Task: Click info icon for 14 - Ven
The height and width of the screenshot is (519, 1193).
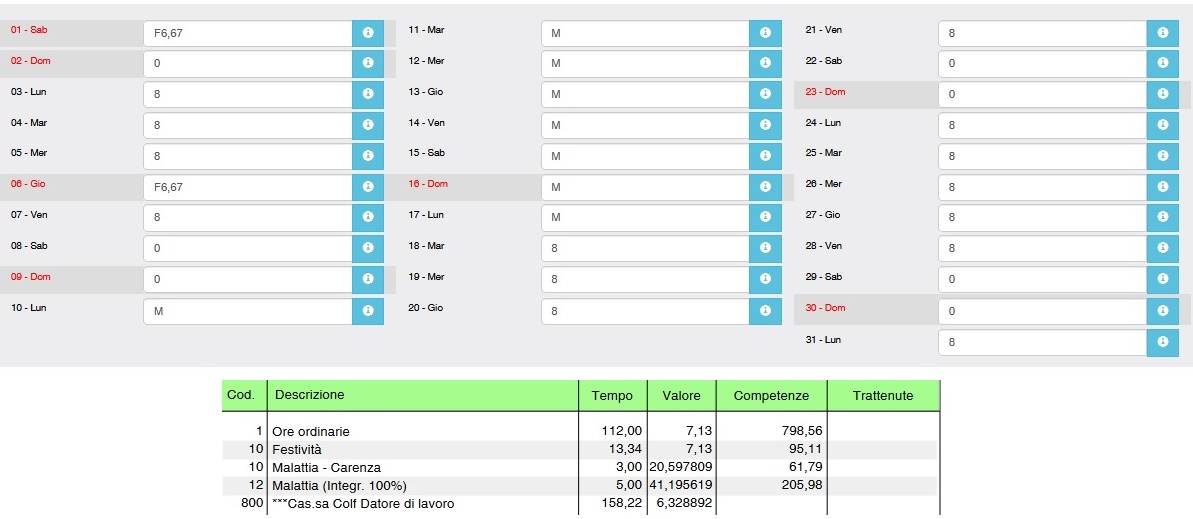Action: point(765,126)
